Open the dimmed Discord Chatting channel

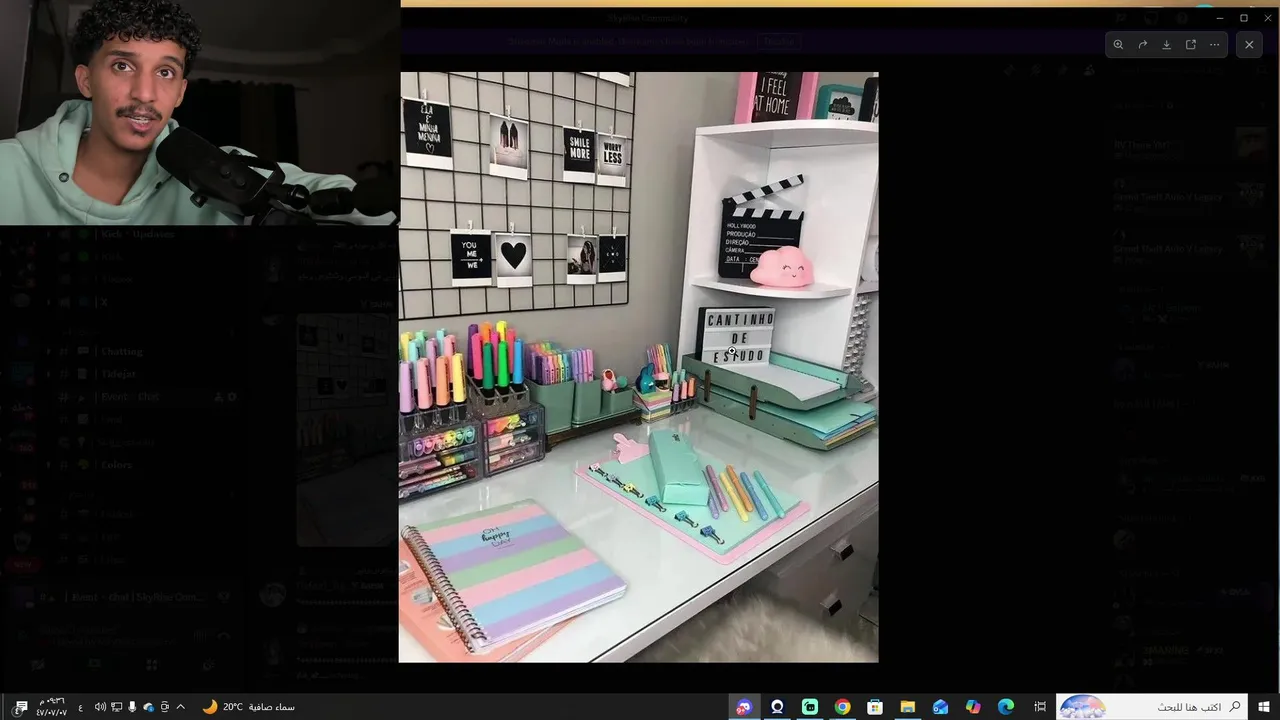coord(122,352)
